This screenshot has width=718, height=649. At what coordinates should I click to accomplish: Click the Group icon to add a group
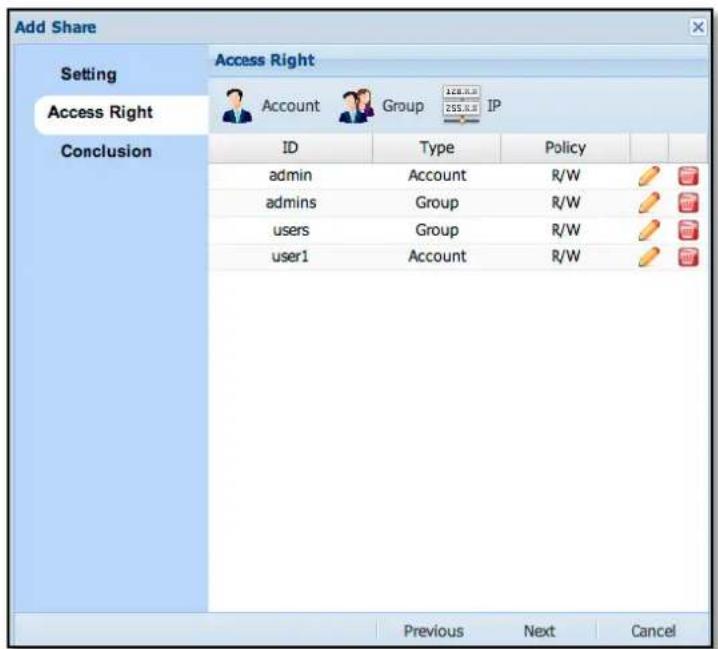(x=356, y=106)
